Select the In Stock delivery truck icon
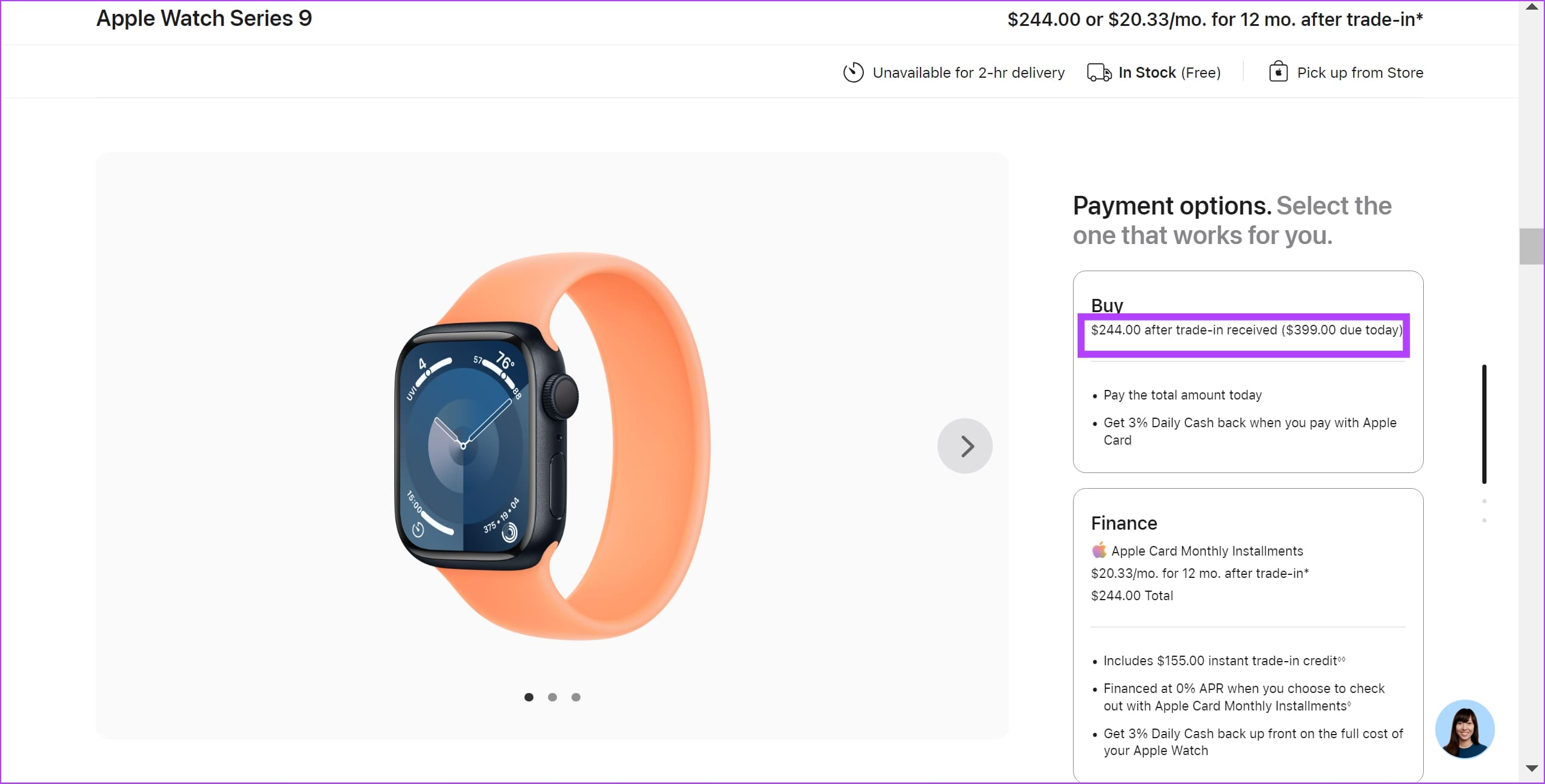The width and height of the screenshot is (1545, 784). [1098, 72]
